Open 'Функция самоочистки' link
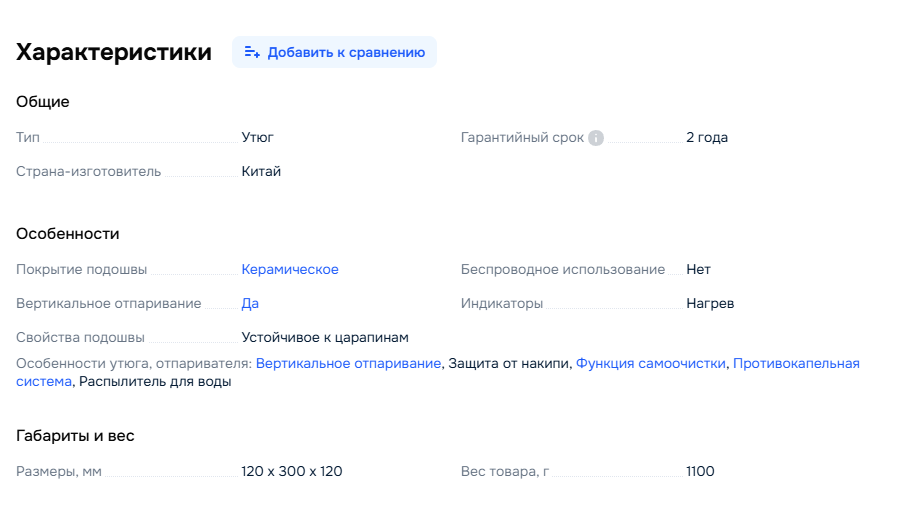911x505 pixels. click(x=650, y=363)
